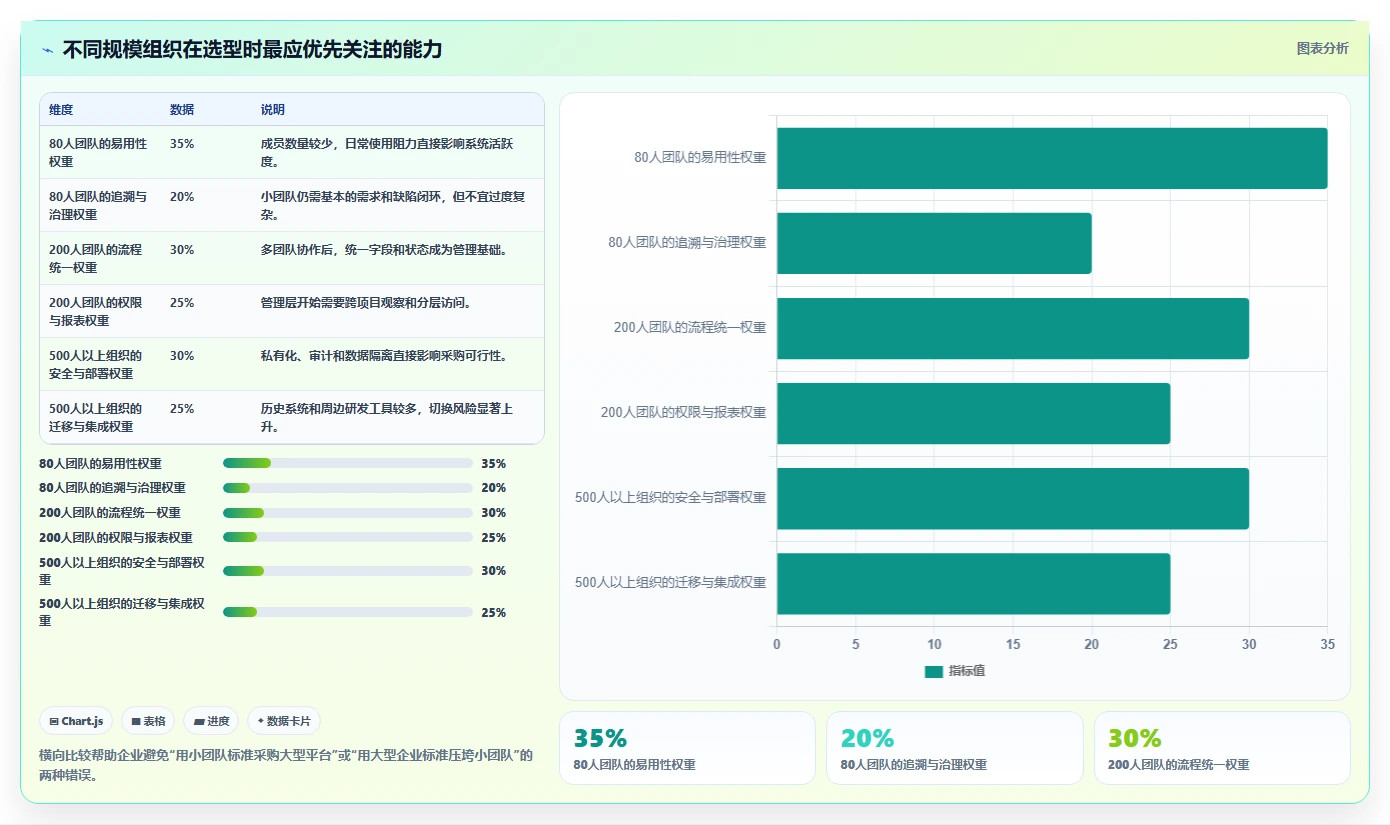Click the table cell 80人团队的追溯与治理权重
The width and height of the screenshot is (1390, 825).
pos(99,205)
